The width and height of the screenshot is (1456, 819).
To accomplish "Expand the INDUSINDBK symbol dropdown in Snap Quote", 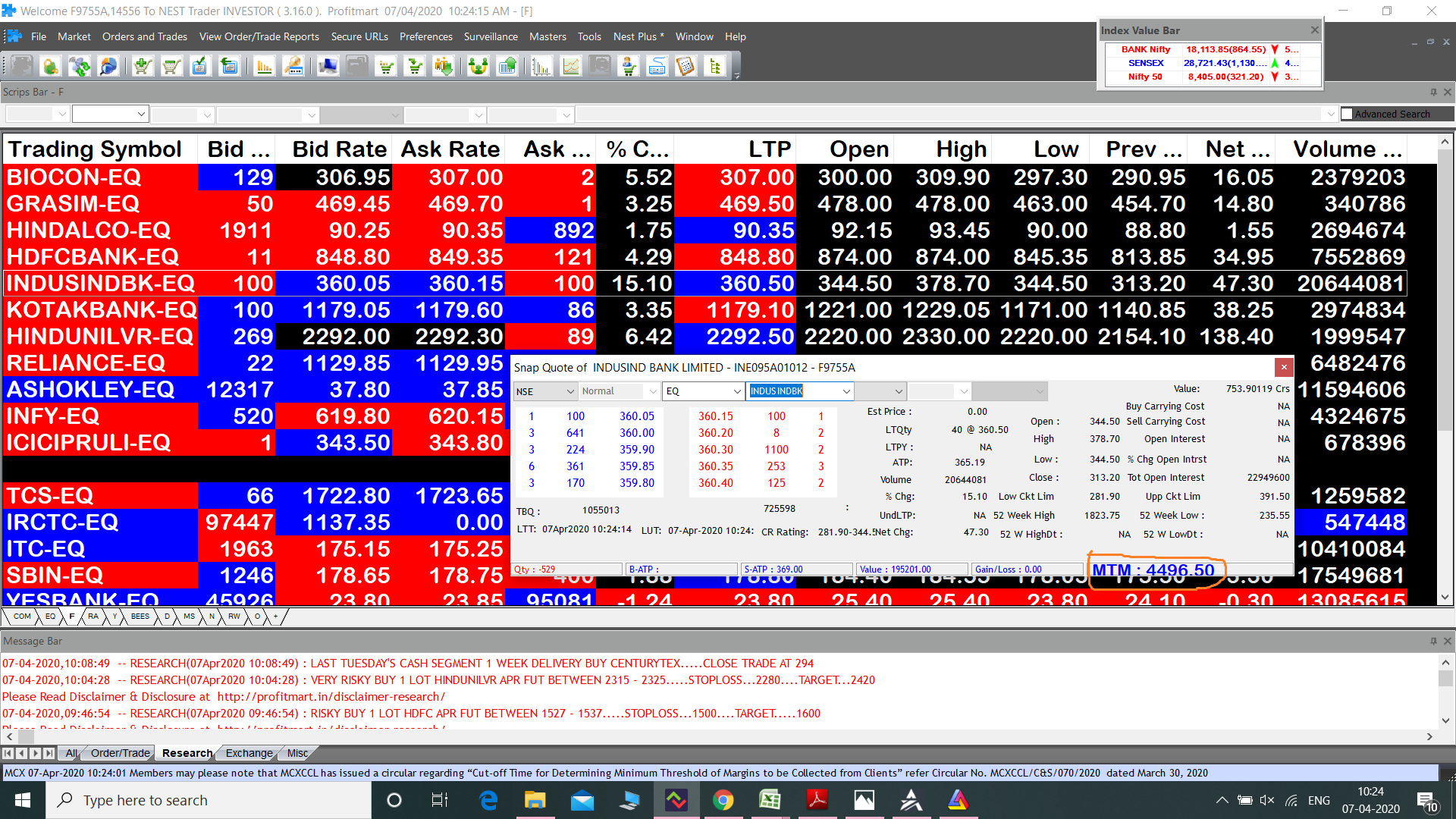I will 846,391.
